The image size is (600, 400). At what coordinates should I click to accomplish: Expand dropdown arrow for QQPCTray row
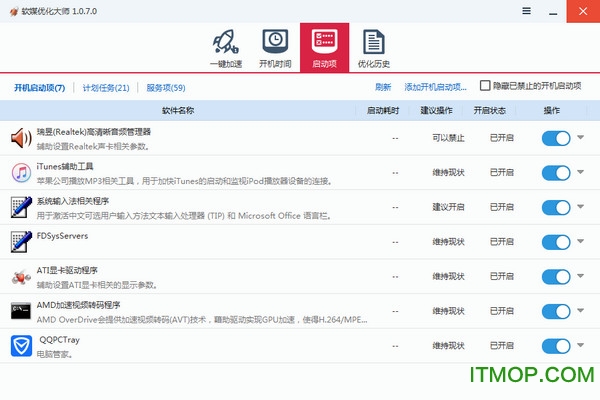[x=580, y=345]
